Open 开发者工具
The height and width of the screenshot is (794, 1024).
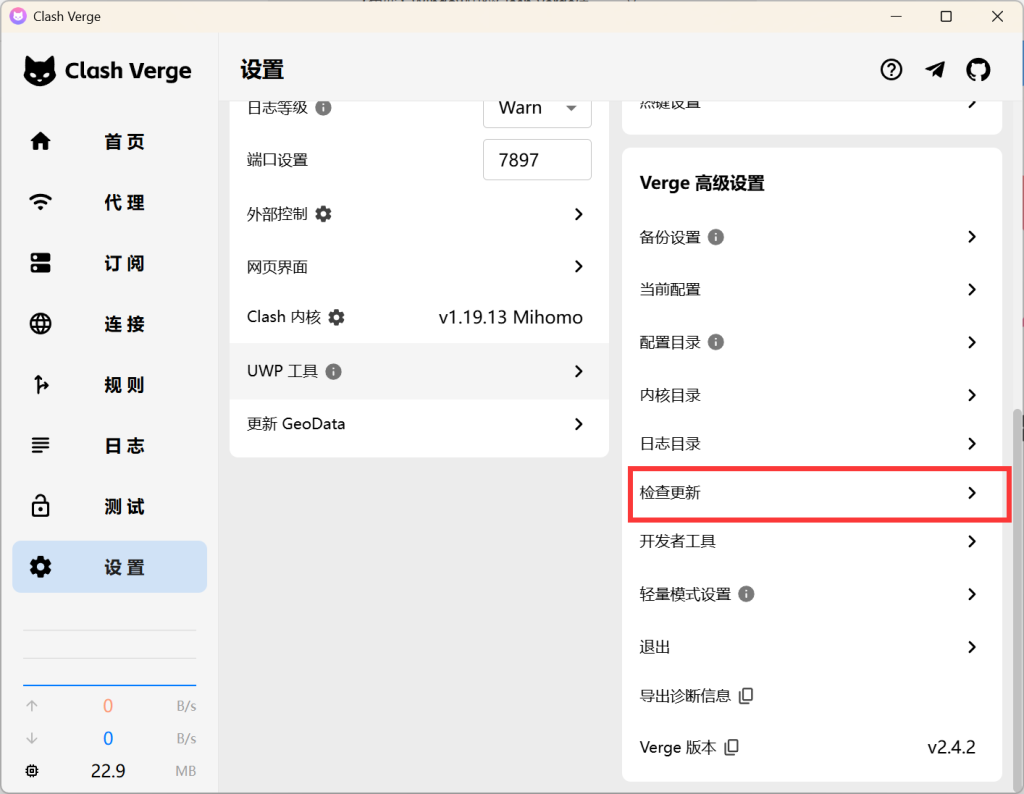pos(812,541)
